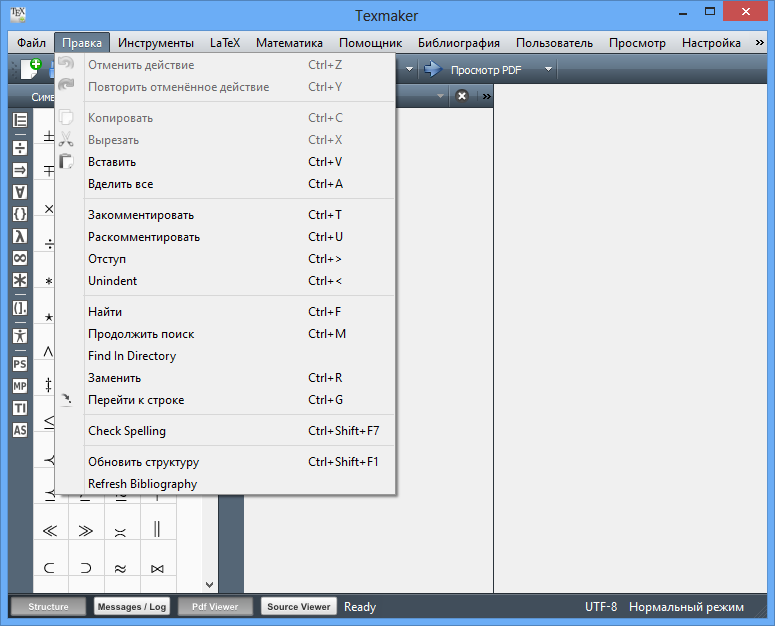Select Продолжить поиск menu entry
The width and height of the screenshot is (775, 626).
coord(225,334)
